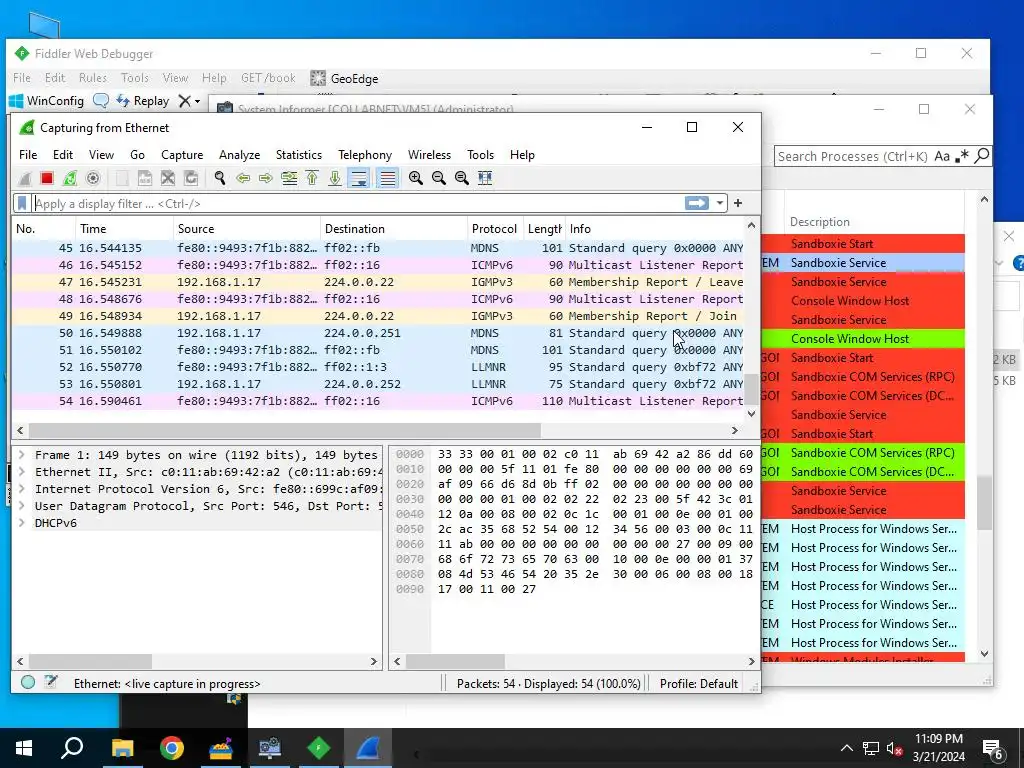1024x768 pixels.
Task: Open Wireshark Statistics menu
Action: click(298, 155)
